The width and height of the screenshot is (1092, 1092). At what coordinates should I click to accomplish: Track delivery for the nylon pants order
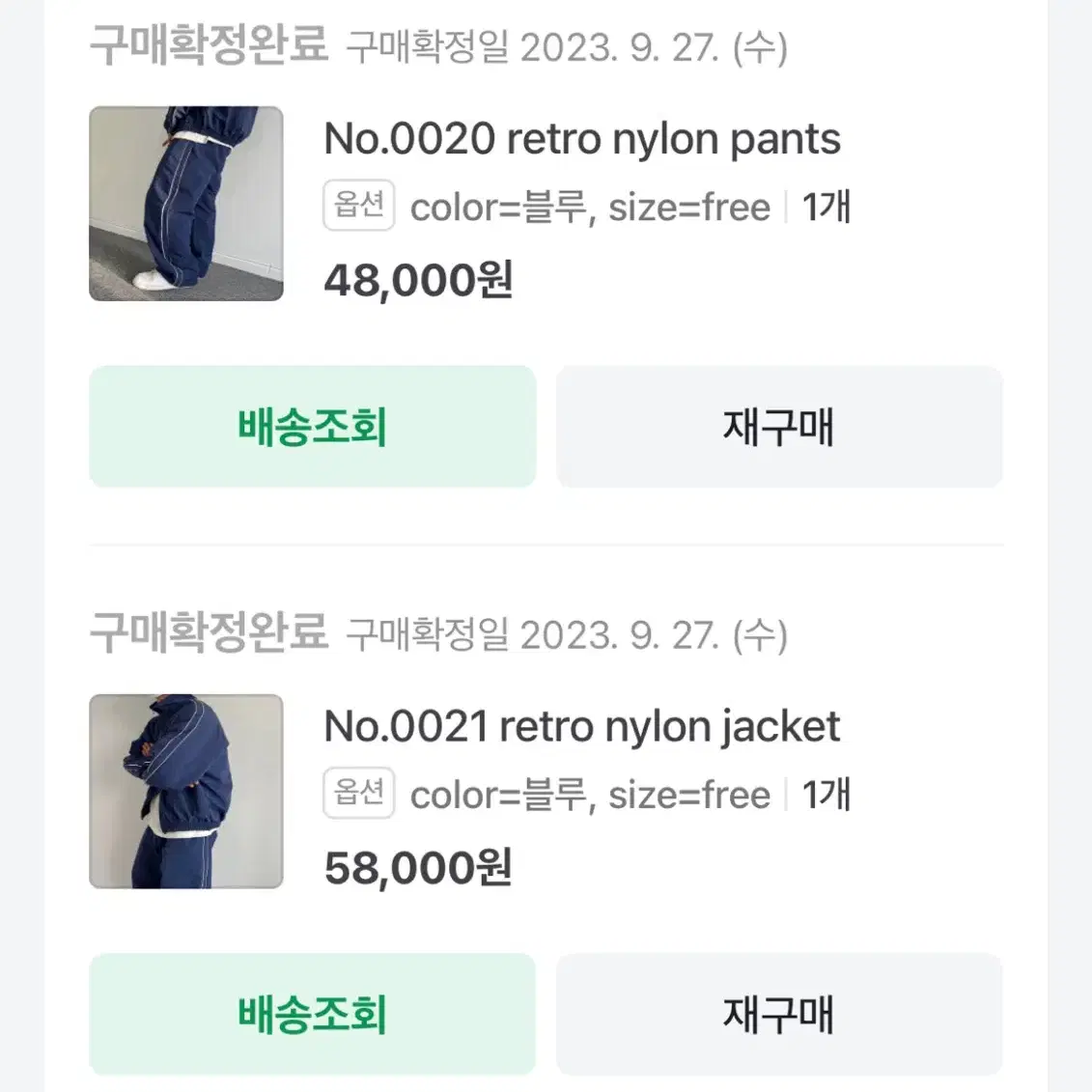click(x=312, y=426)
